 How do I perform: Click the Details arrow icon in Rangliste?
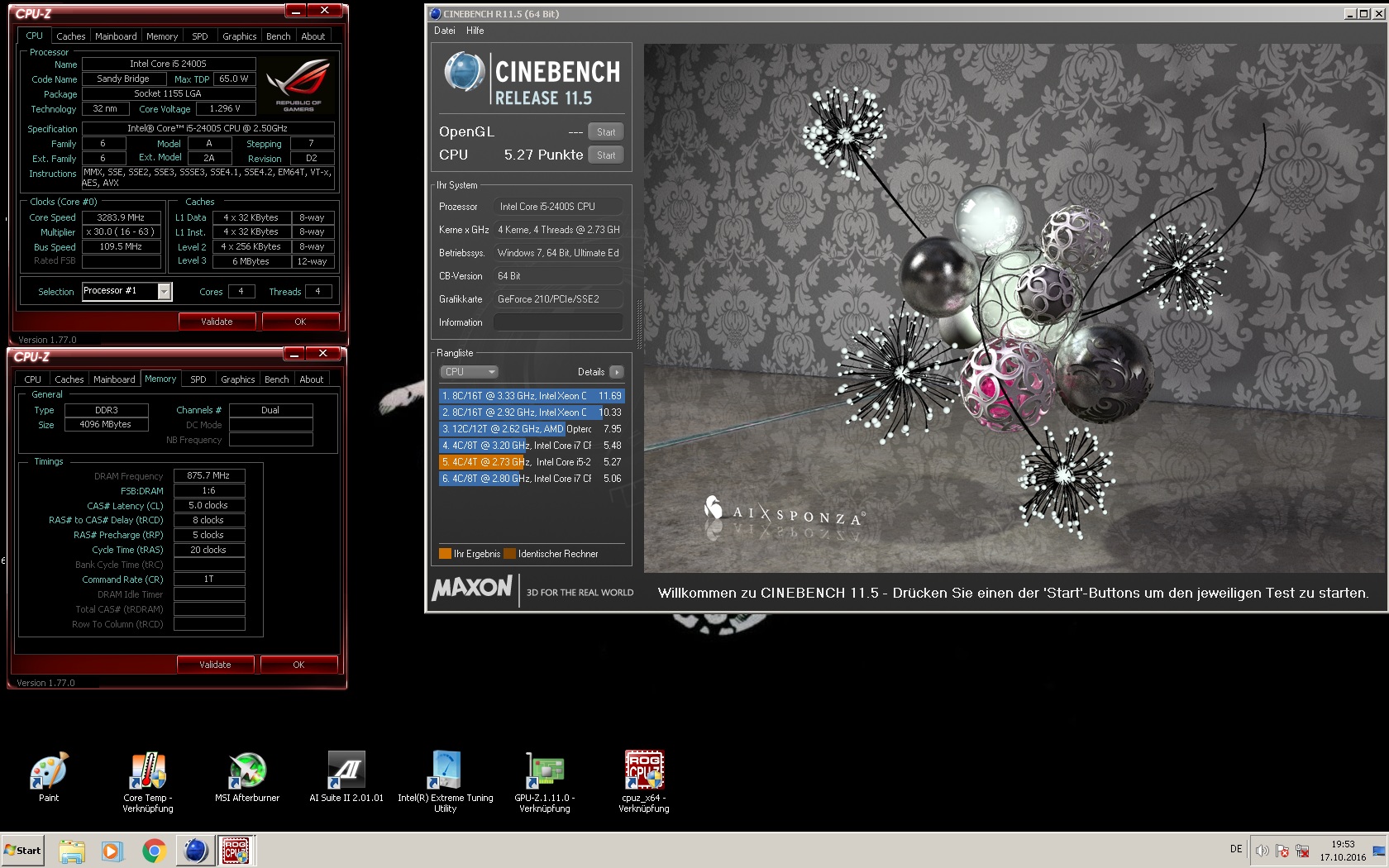[617, 372]
